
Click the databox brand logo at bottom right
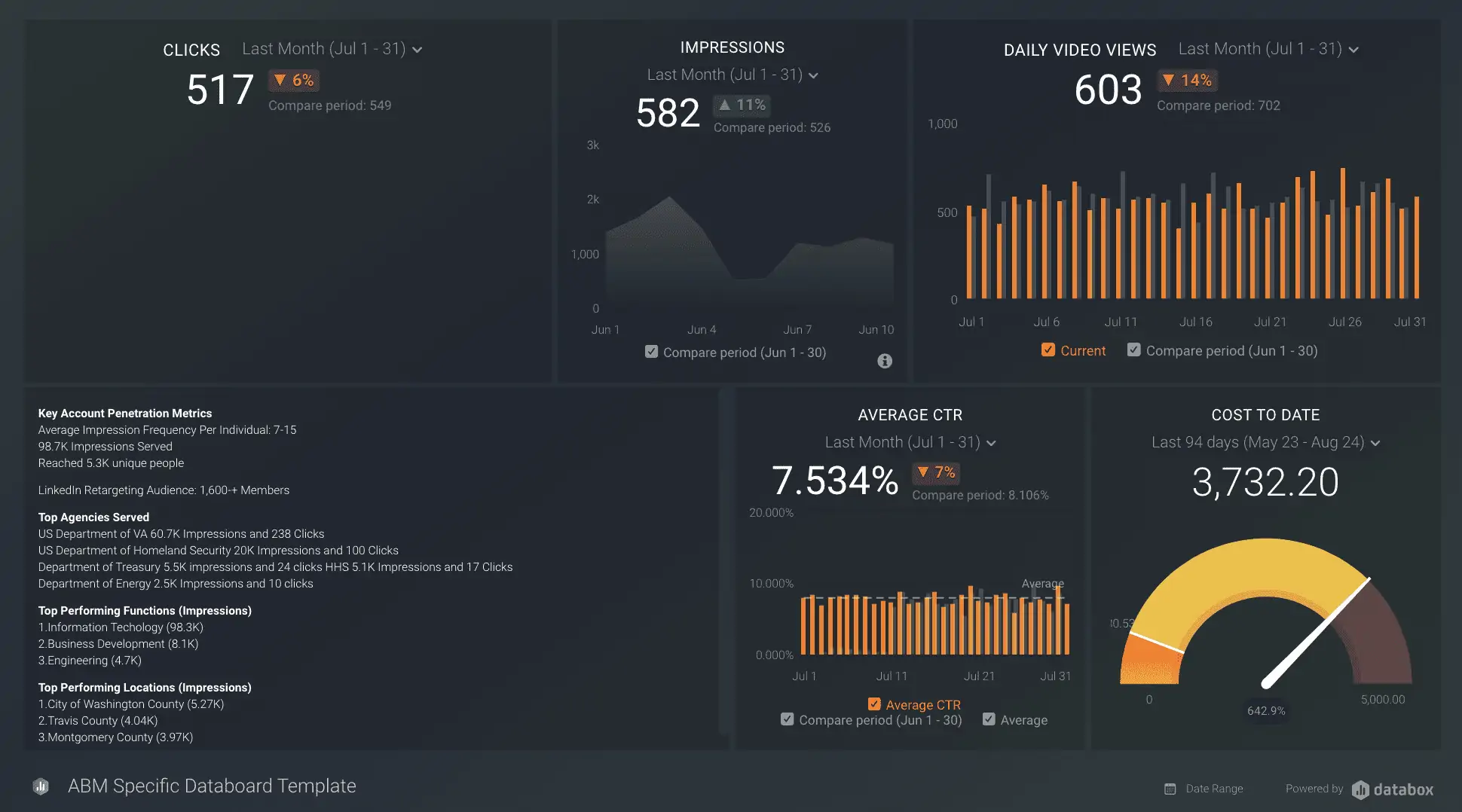[x=1393, y=789]
